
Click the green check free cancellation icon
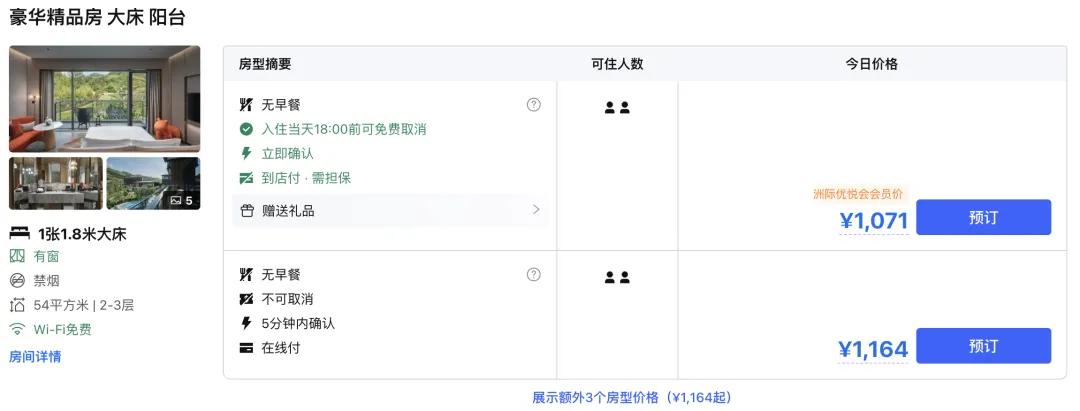246,129
